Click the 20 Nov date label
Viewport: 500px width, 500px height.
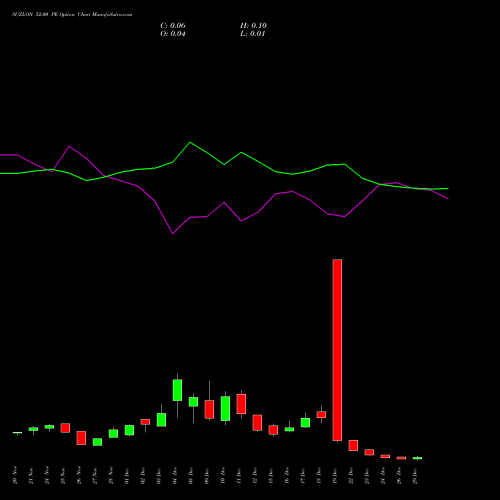coord(15,475)
